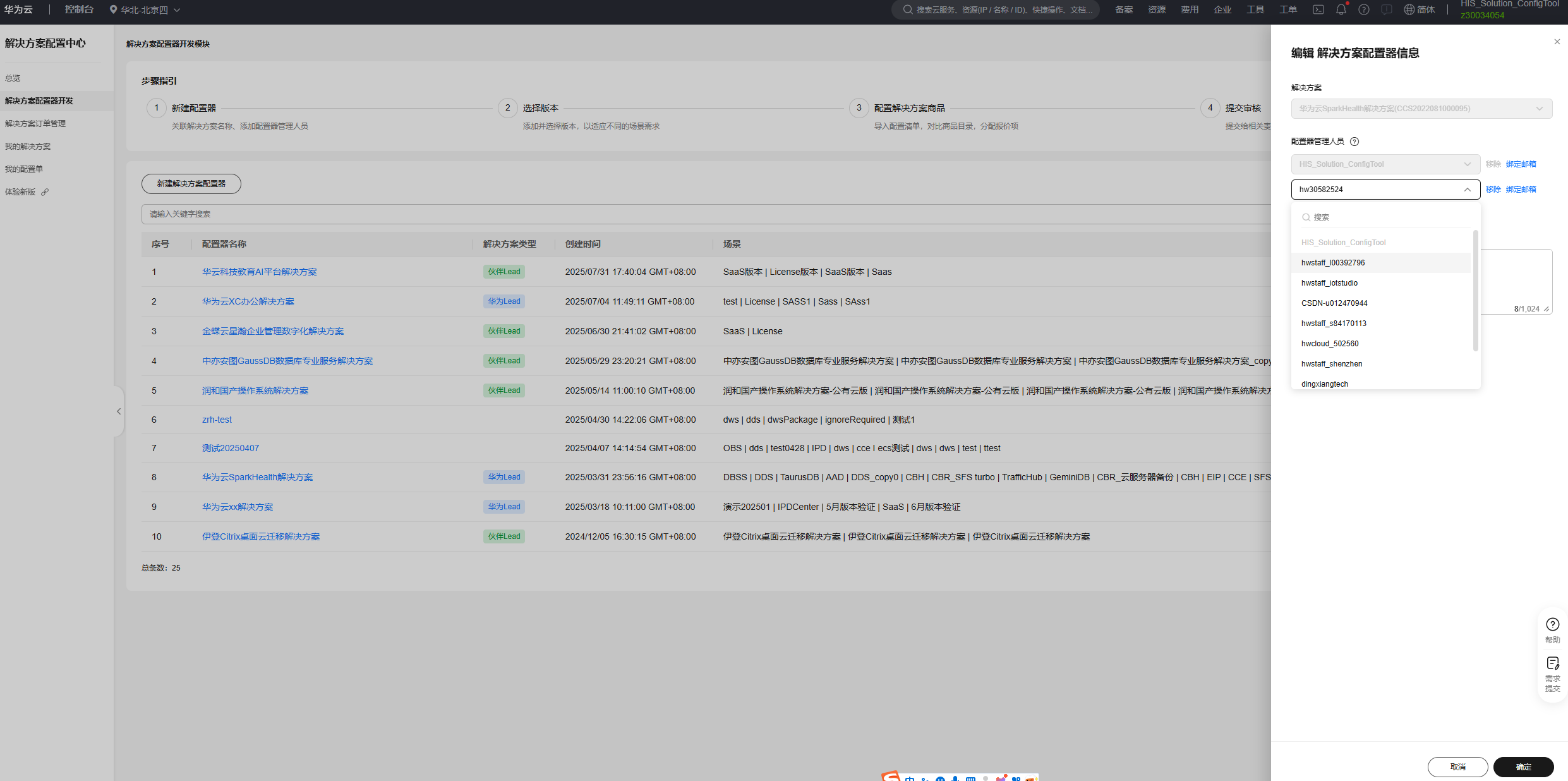Click the HIS_Solution_ConfigTool account name
Screen dimensions: 1568x781
pyautogui.click(x=1510, y=4)
